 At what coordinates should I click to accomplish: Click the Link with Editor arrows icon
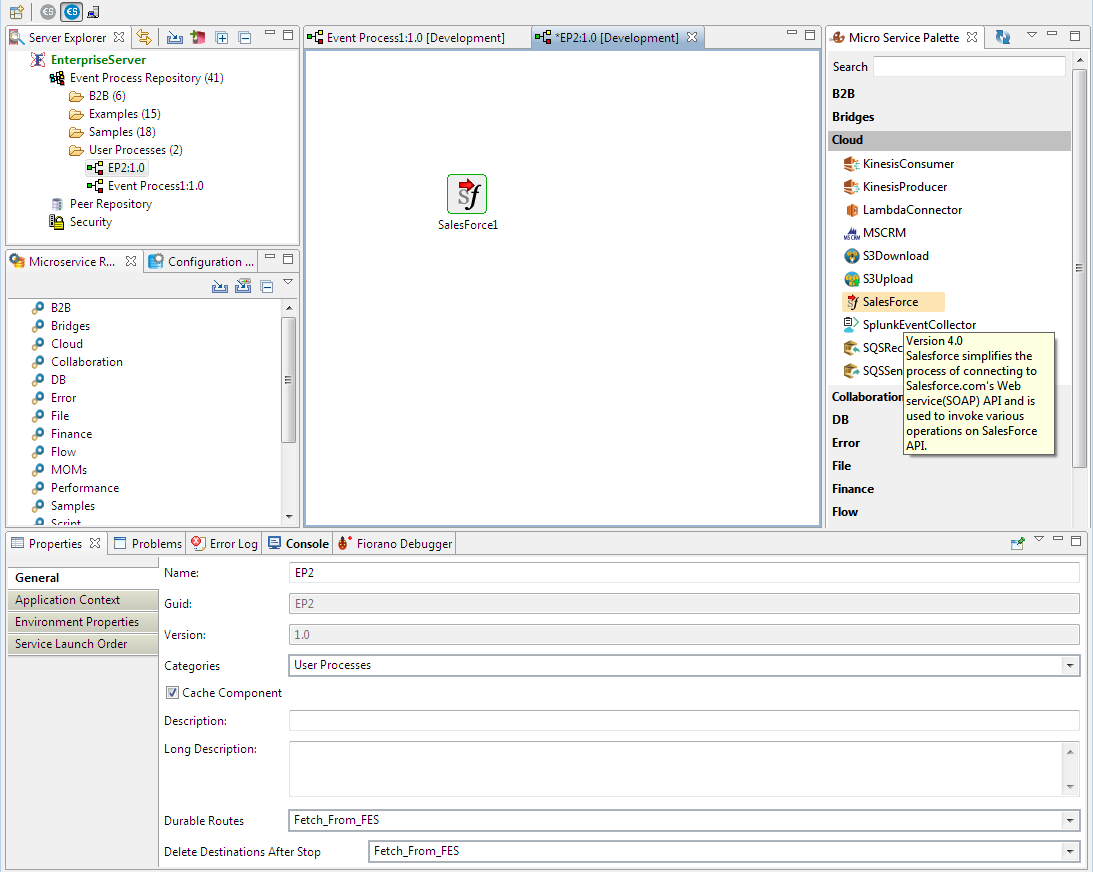(x=144, y=38)
